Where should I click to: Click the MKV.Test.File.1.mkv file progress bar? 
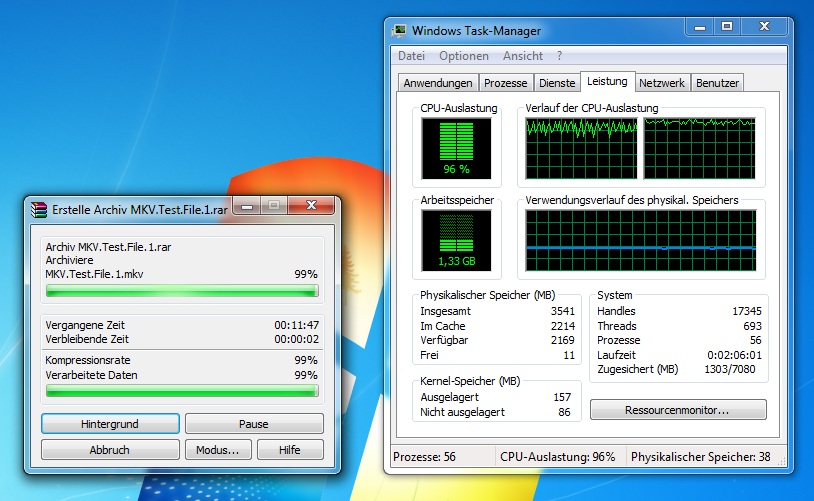click(182, 291)
